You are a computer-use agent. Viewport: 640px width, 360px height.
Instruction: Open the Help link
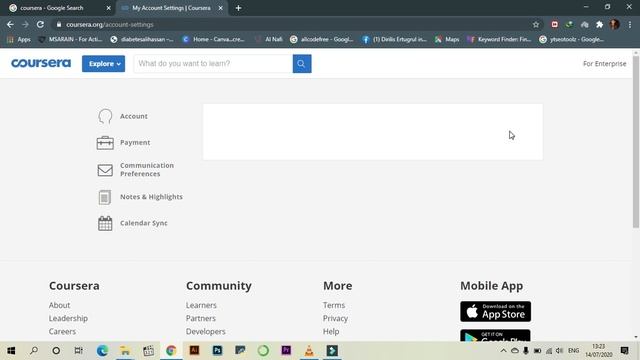[331, 331]
